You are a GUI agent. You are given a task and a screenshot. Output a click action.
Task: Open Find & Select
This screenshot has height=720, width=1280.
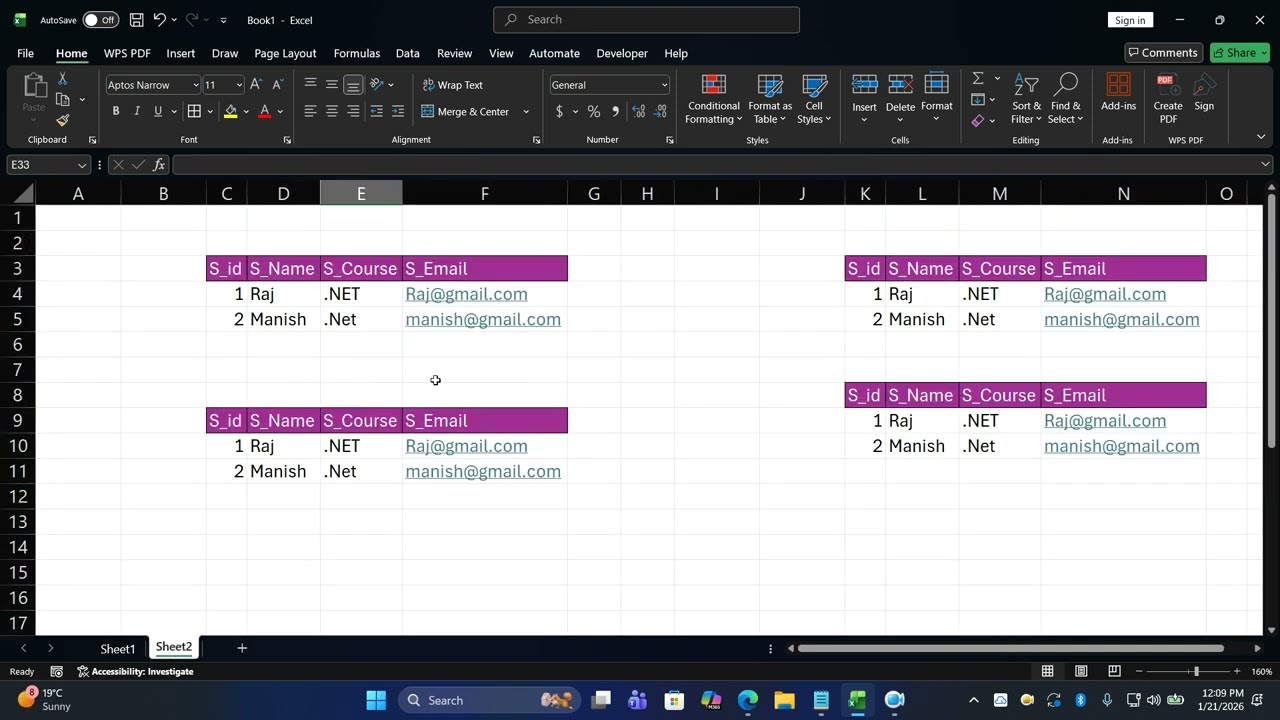point(1065,99)
